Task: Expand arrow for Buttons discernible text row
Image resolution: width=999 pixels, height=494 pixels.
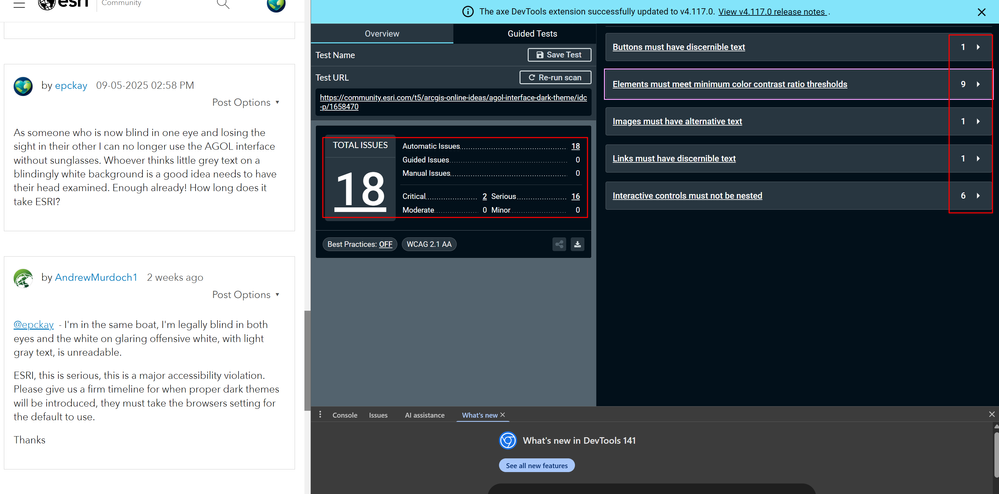Action: 978,47
